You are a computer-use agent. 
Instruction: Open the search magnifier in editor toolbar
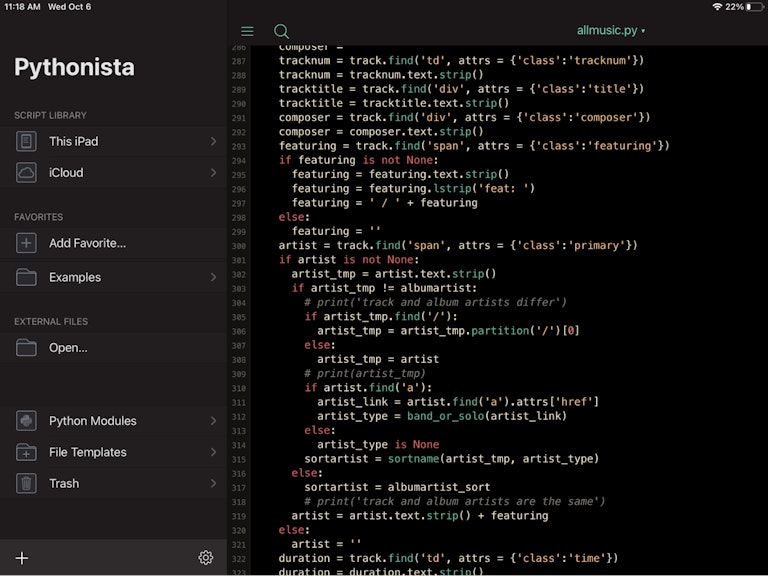tap(281, 31)
